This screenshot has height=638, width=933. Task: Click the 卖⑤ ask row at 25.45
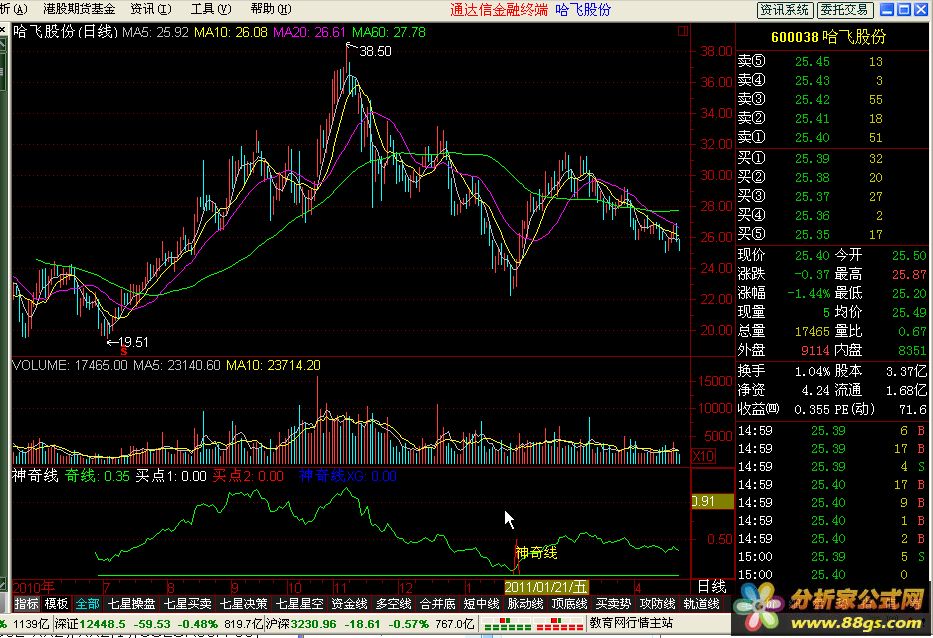[811, 61]
